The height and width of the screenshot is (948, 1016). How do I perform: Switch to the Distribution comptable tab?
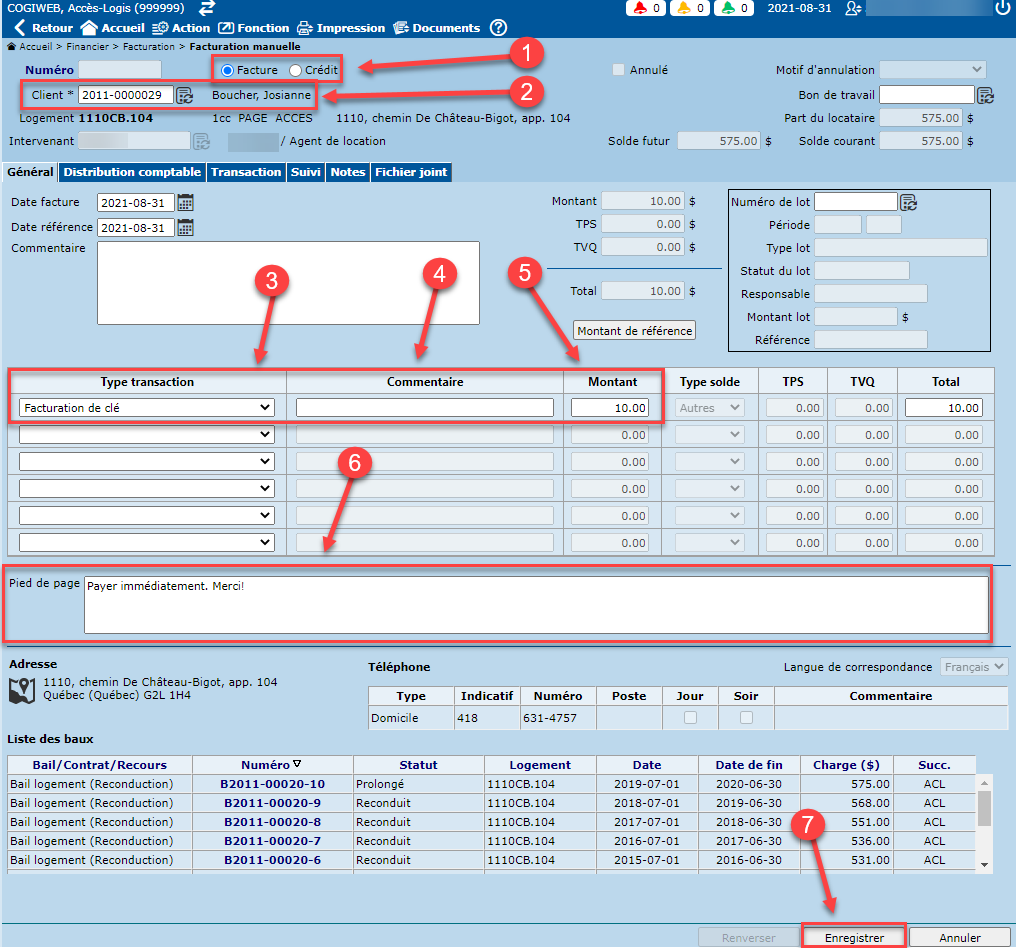133,172
